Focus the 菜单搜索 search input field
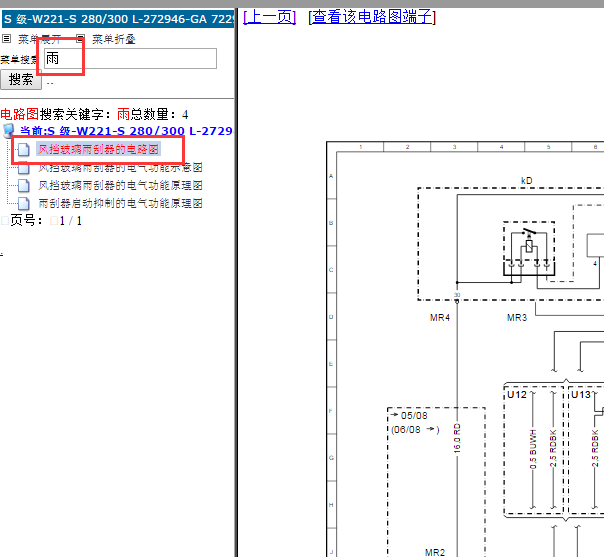The height and width of the screenshot is (557, 604). (x=130, y=59)
